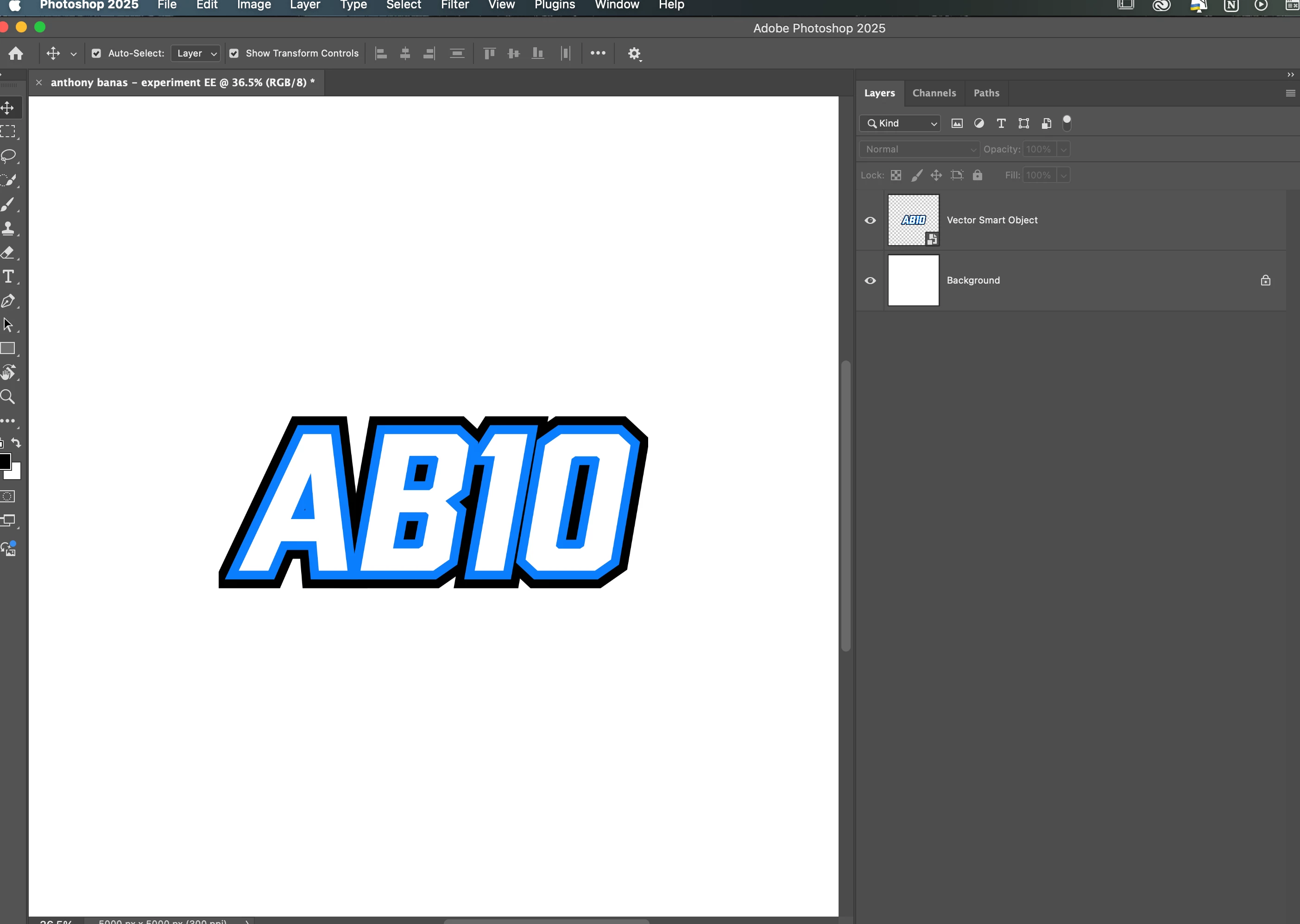
Task: Switch to the Channels tab
Action: click(934, 93)
